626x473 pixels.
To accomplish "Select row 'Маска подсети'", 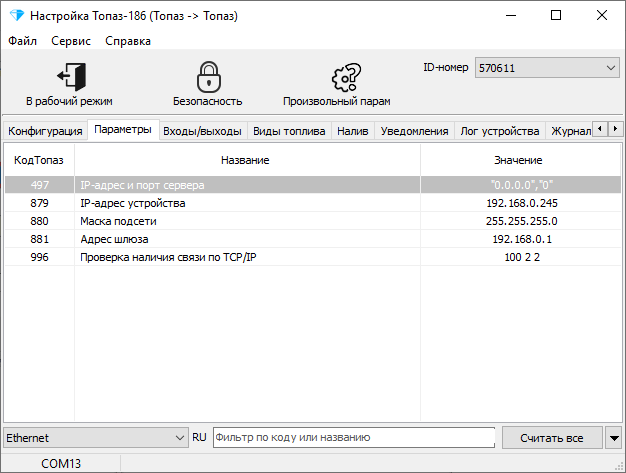I will click(313, 221).
